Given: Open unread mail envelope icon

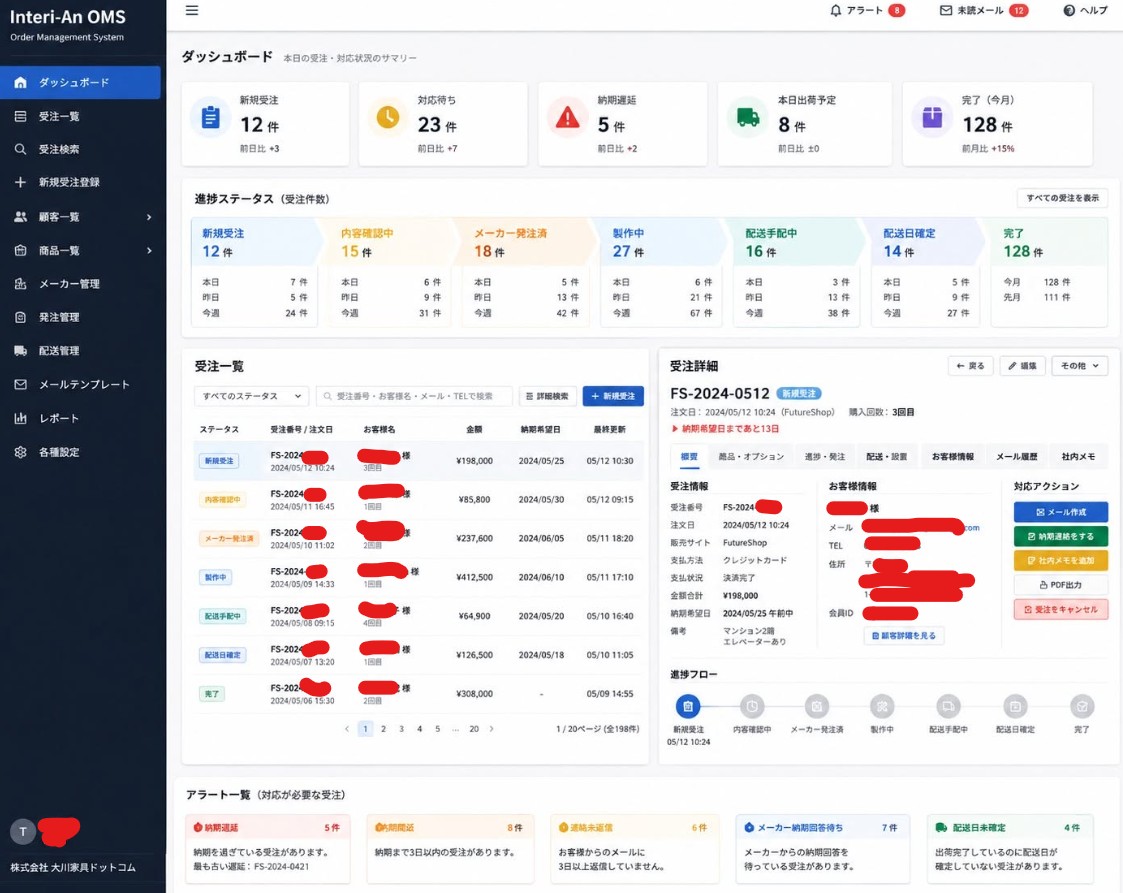Looking at the screenshot, I should point(946,11).
